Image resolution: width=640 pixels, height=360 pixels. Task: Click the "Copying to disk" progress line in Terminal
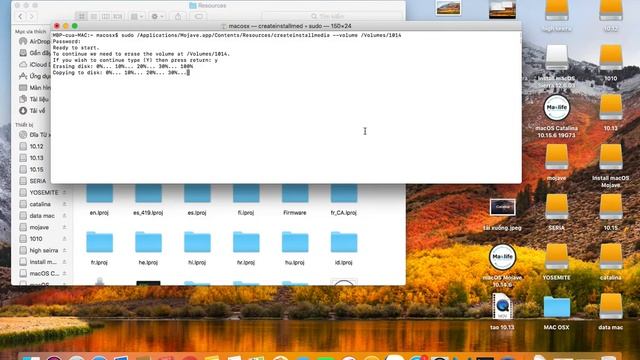tap(120, 73)
